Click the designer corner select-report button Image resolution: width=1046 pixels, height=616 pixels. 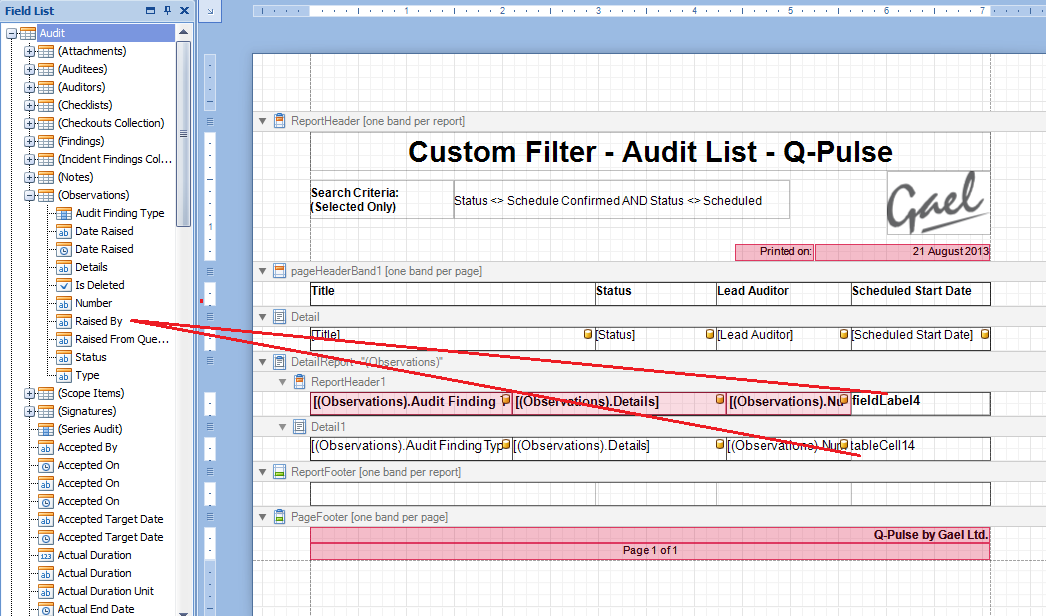pyautogui.click(x=210, y=11)
